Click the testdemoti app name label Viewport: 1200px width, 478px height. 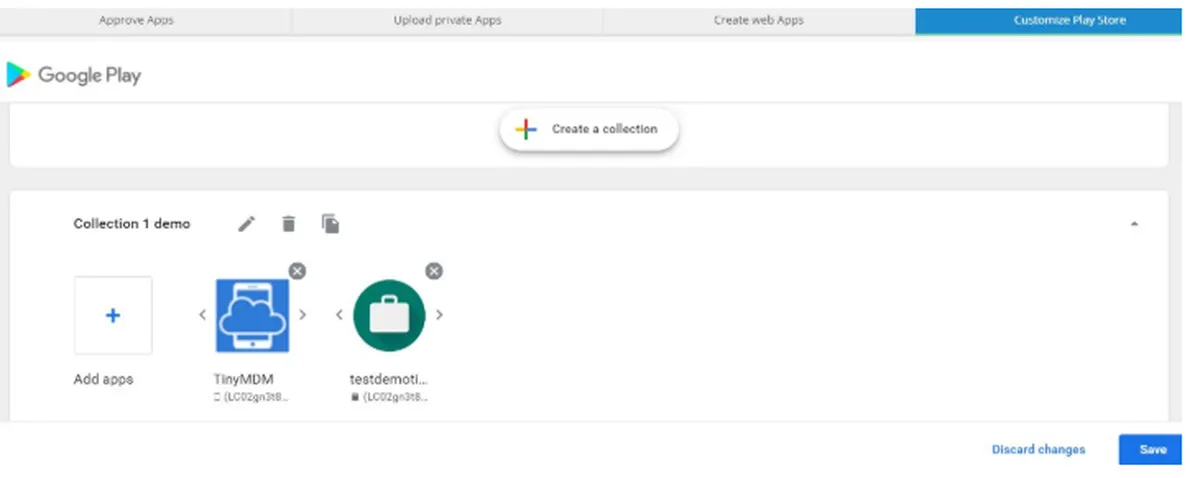tap(389, 380)
